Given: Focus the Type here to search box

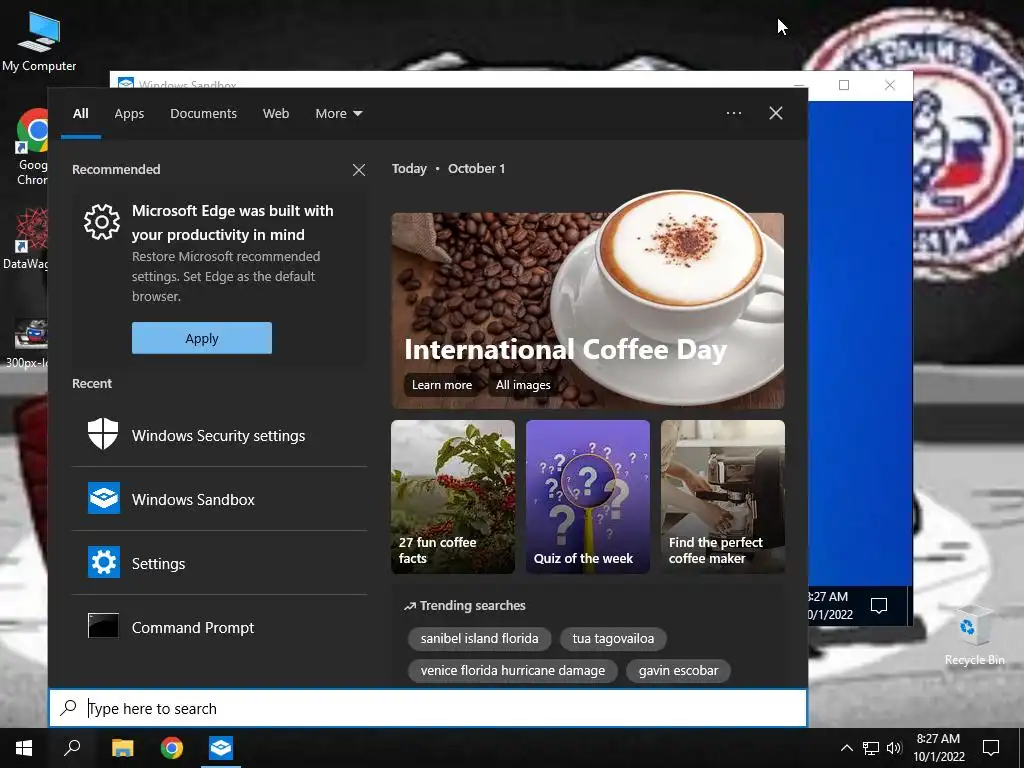Looking at the screenshot, I should 428,708.
